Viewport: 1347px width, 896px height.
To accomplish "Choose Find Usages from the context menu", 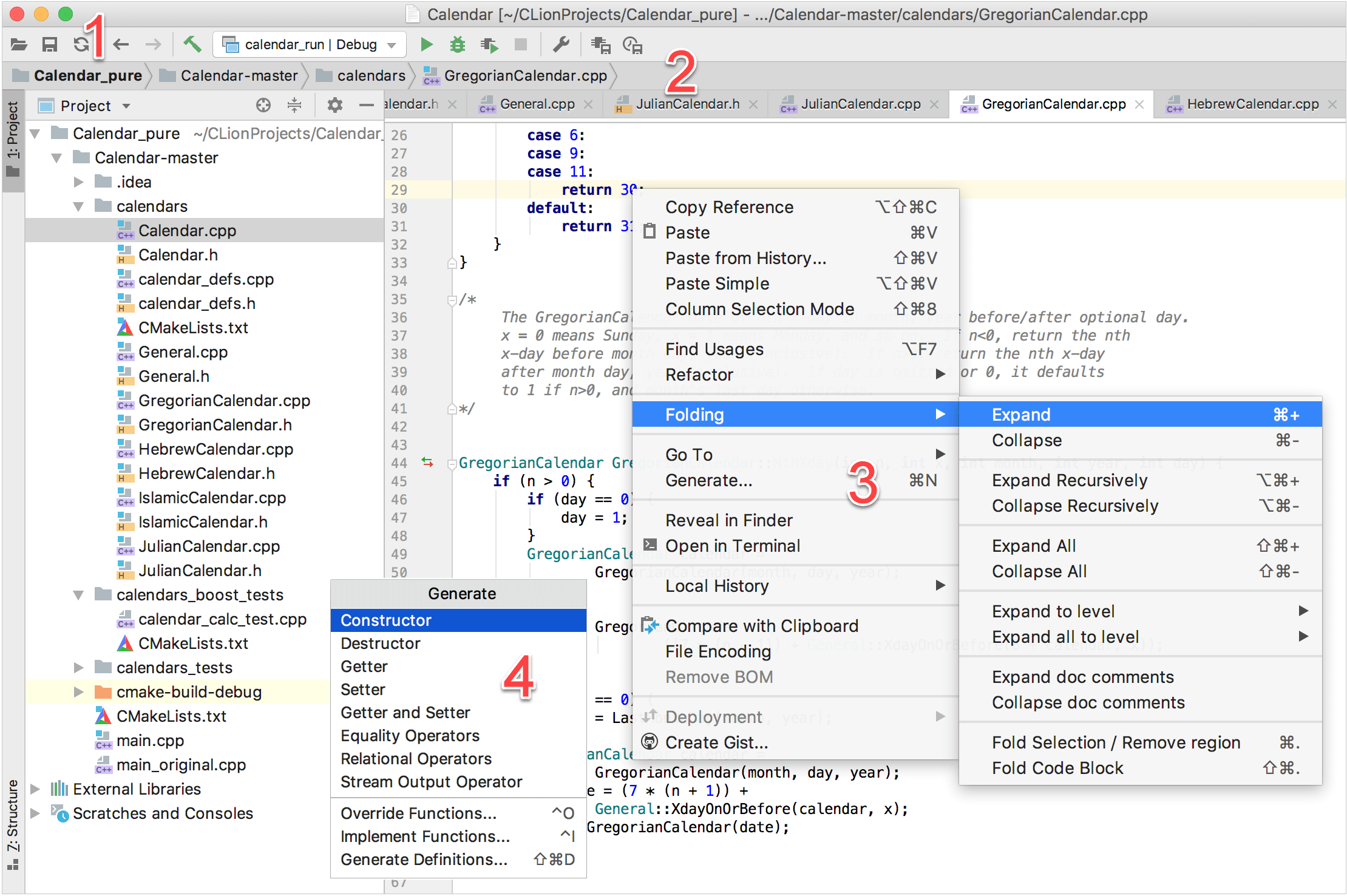I will point(714,348).
